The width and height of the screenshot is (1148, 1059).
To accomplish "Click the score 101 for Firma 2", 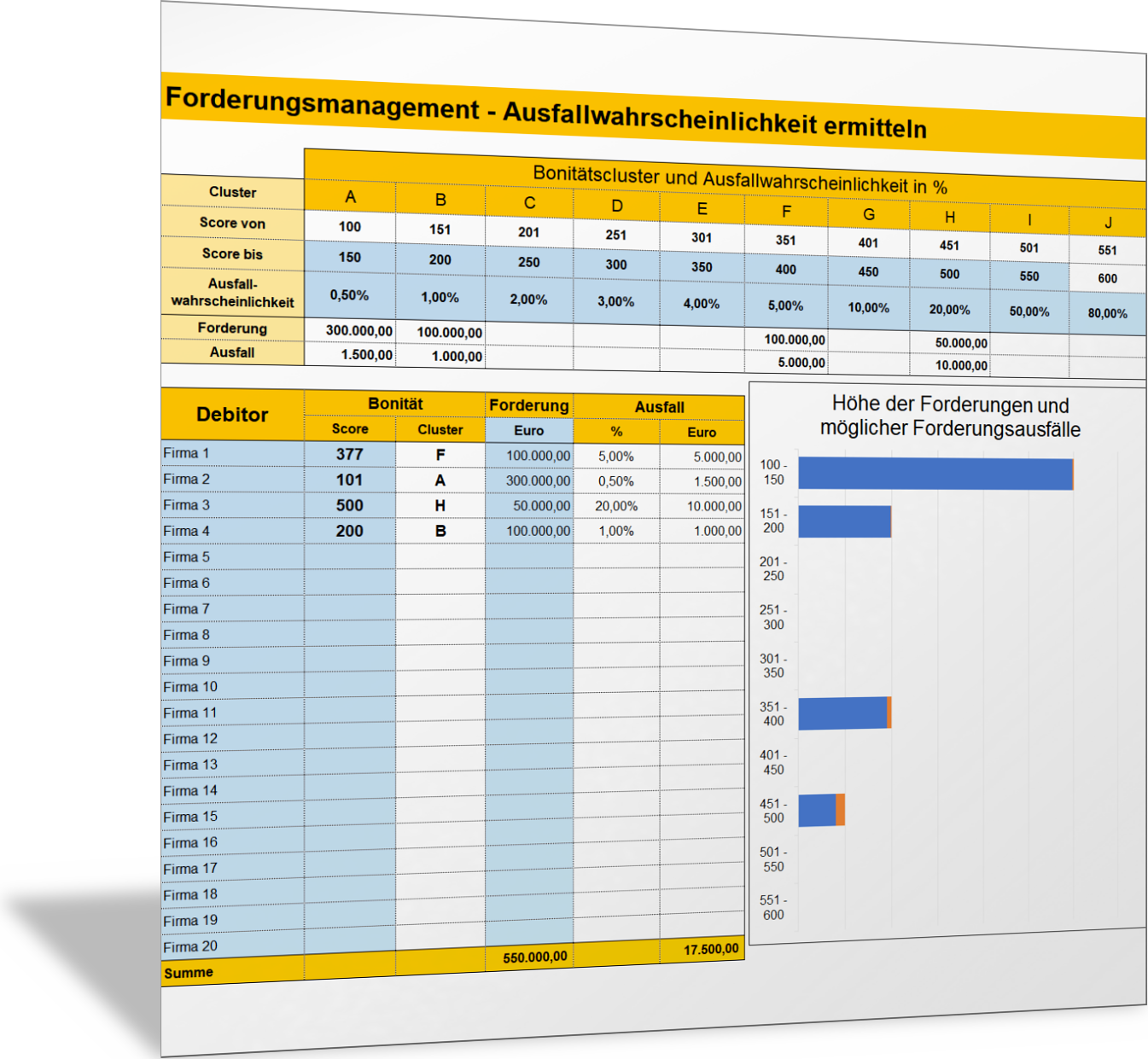I will click(350, 480).
